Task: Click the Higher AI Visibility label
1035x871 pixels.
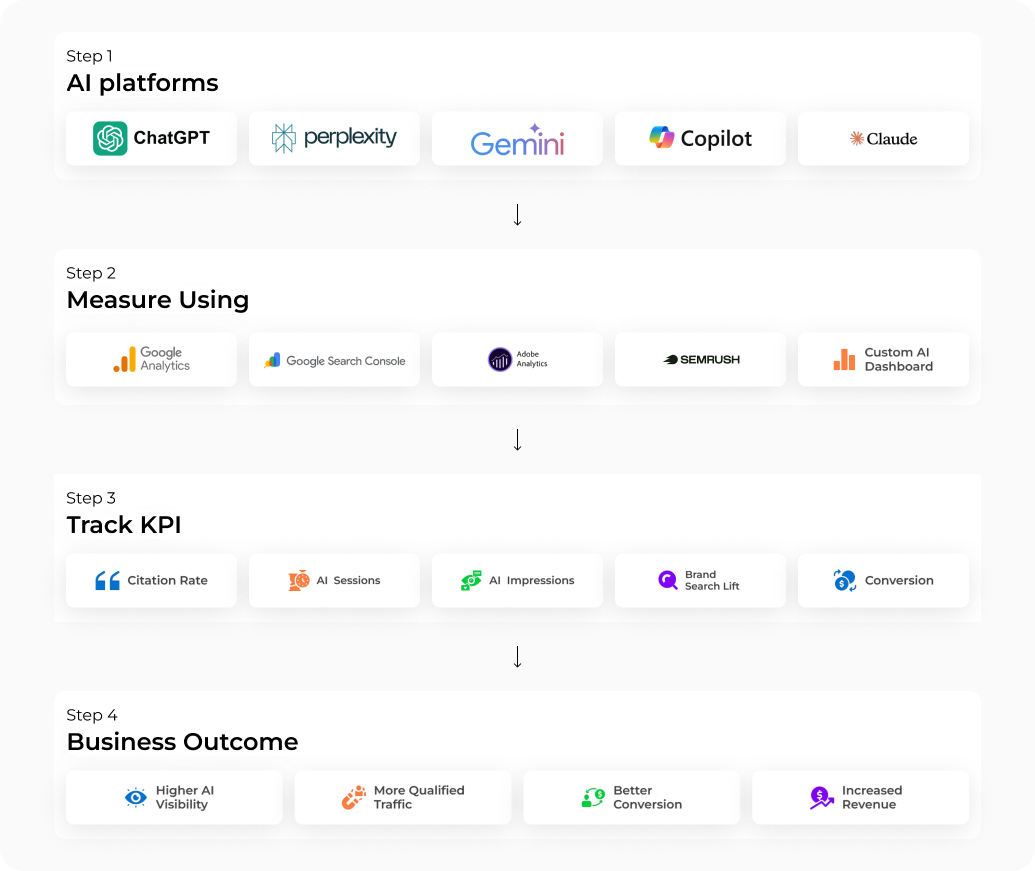Action: 185,798
